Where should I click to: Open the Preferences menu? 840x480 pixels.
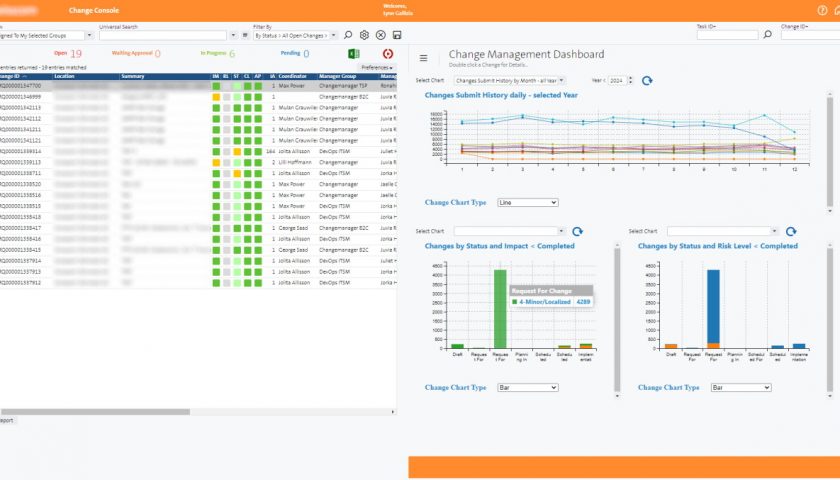click(x=377, y=67)
